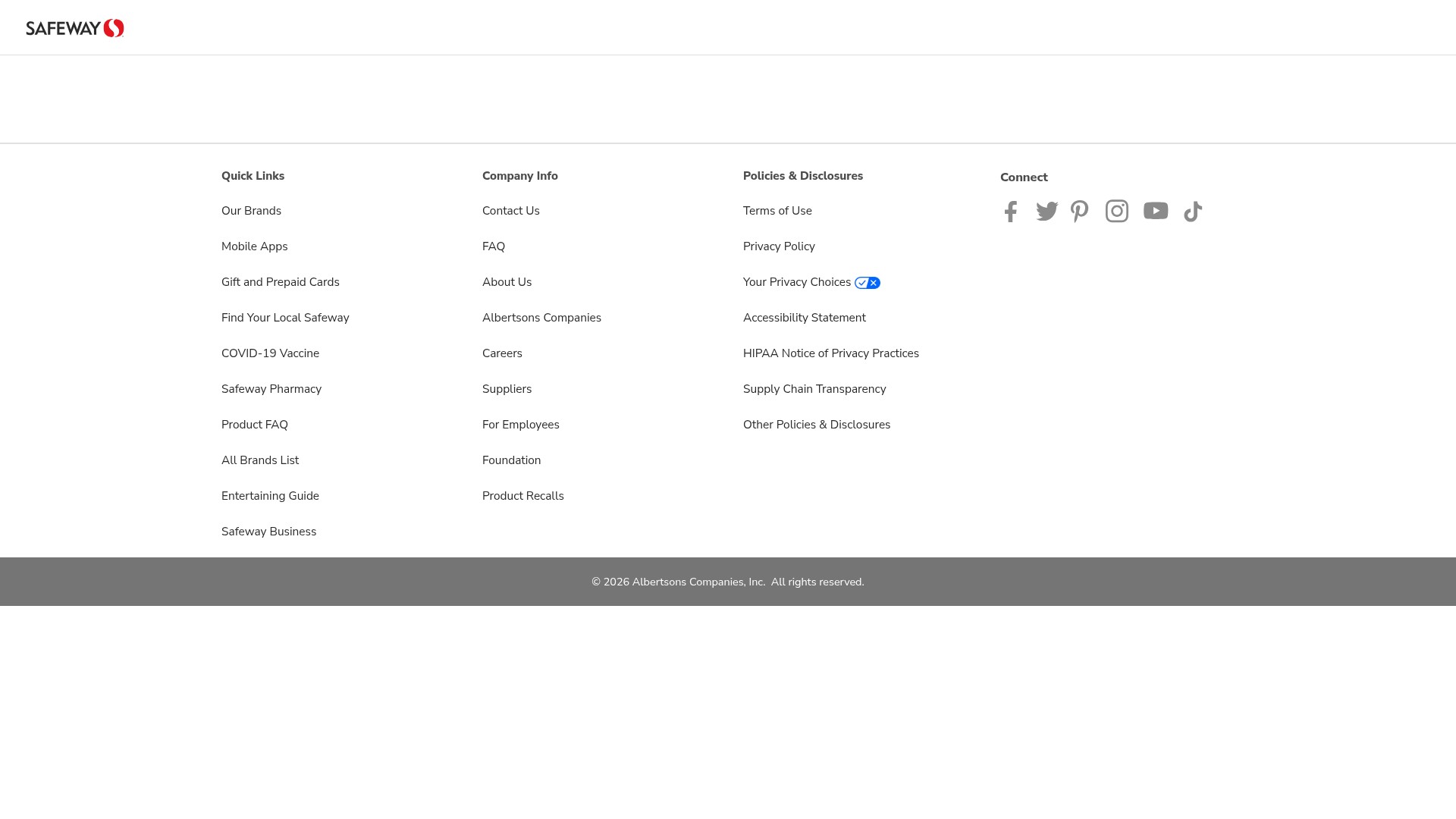Open the TikTok icon link
Screen dimensions: 1456x819
(x=1193, y=212)
